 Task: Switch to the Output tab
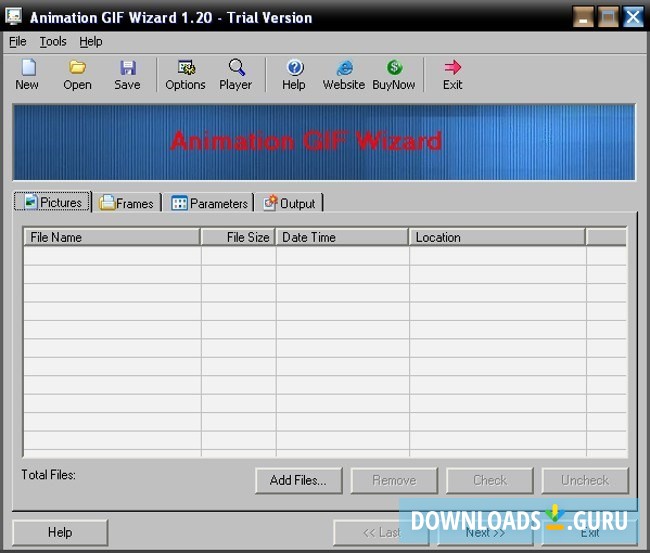coord(290,203)
